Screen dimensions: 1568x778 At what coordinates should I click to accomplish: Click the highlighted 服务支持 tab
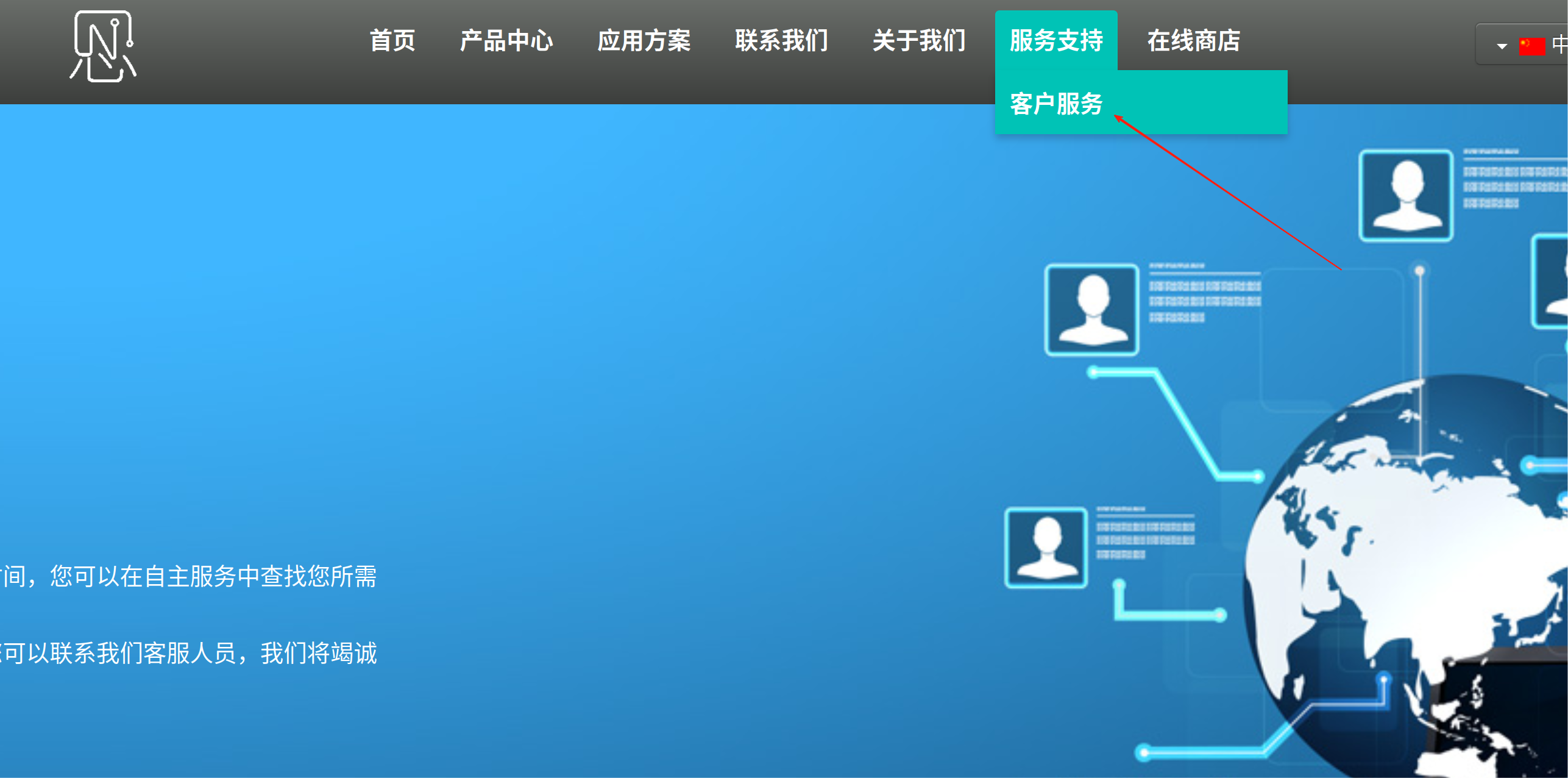coord(1056,41)
